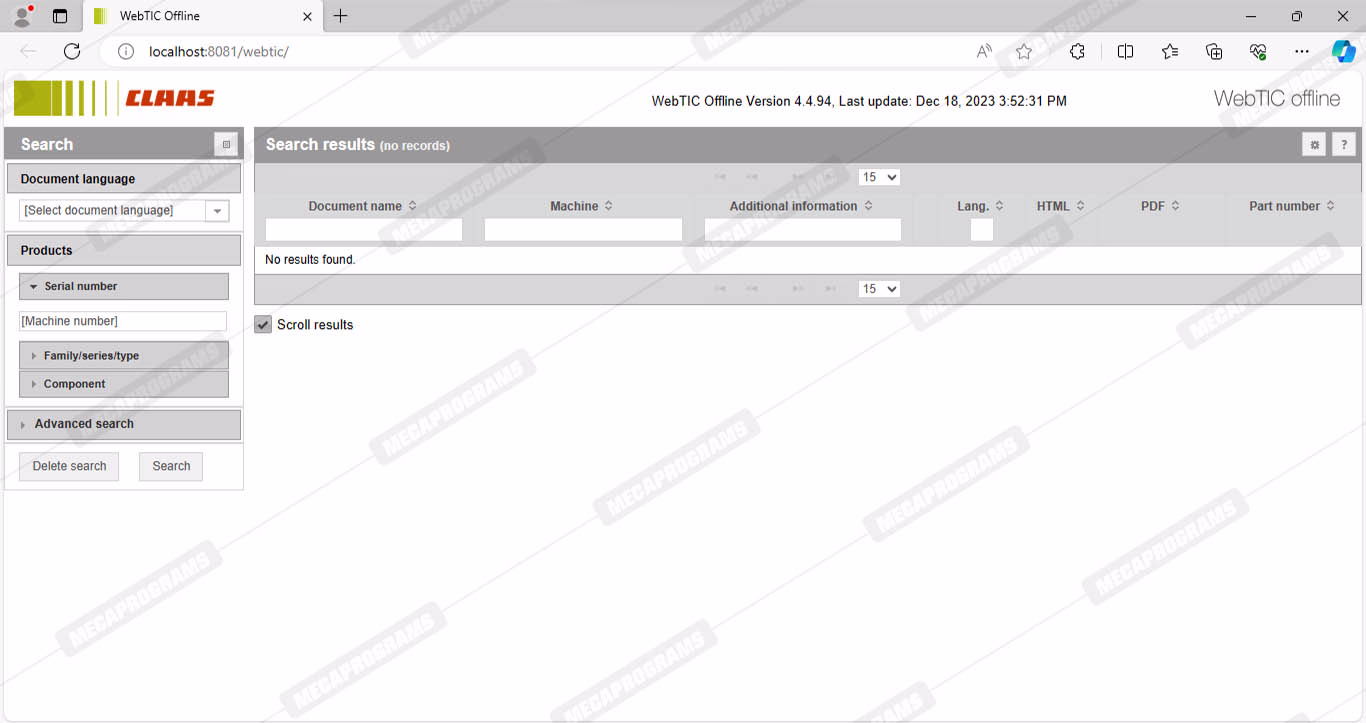Image resolution: width=1366 pixels, height=723 pixels.
Task: Expand the Component section
Action: pos(124,384)
